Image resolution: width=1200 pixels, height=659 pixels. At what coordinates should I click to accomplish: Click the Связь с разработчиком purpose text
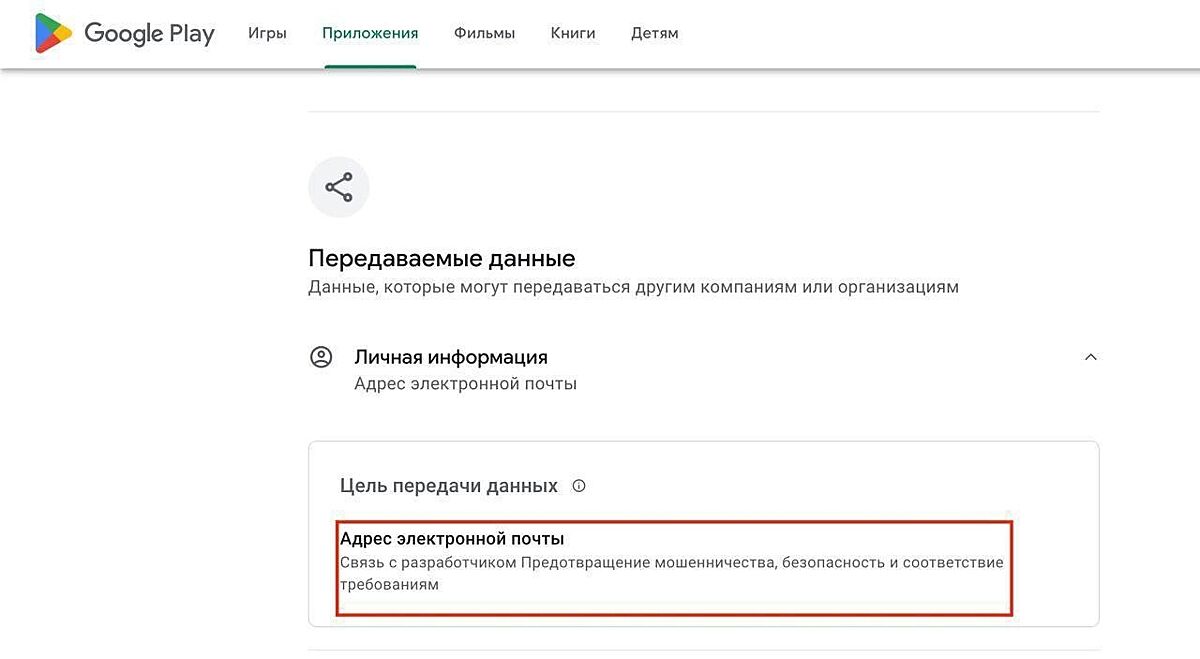pyautogui.click(x=428, y=563)
